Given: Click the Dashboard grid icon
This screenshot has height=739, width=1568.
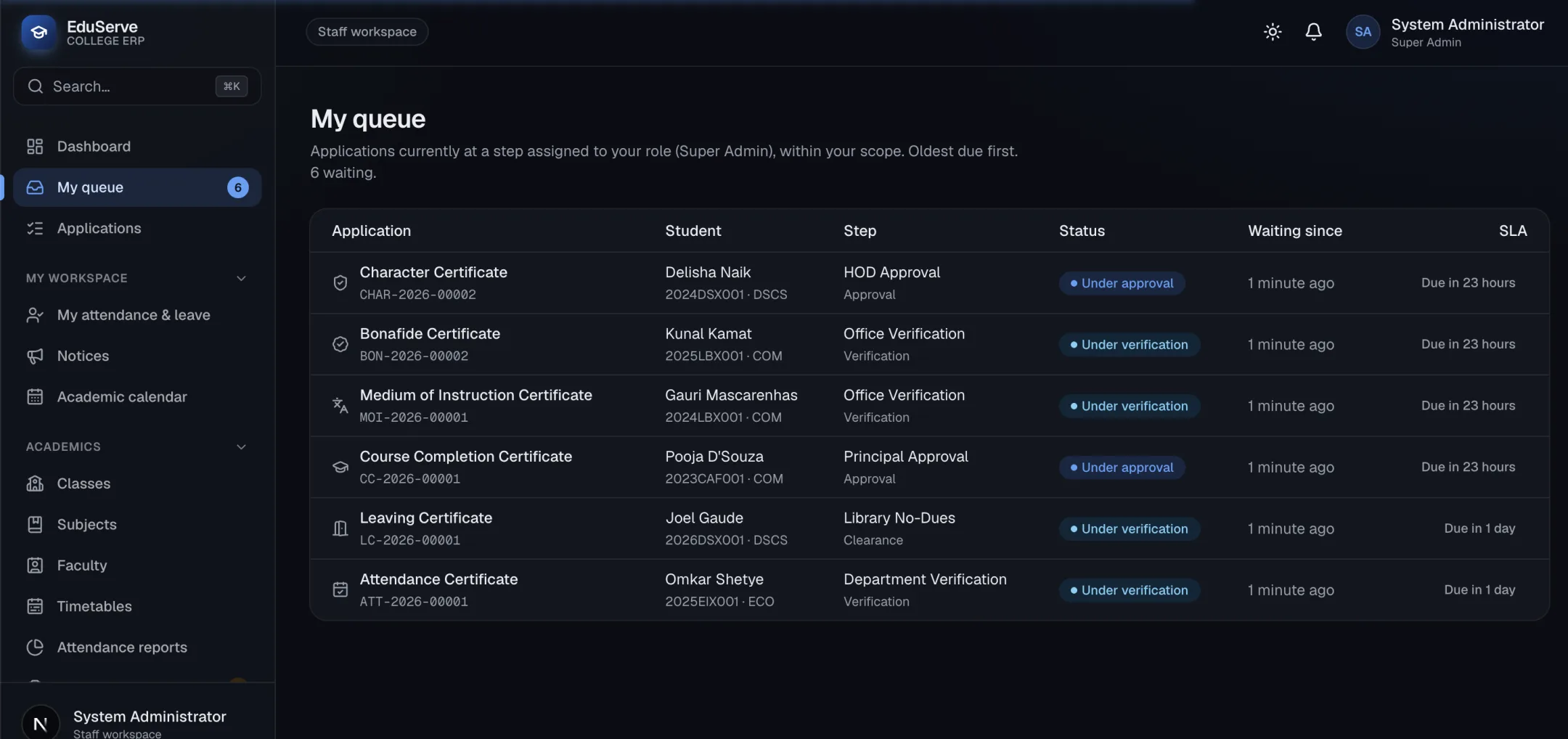Looking at the screenshot, I should click(35, 147).
